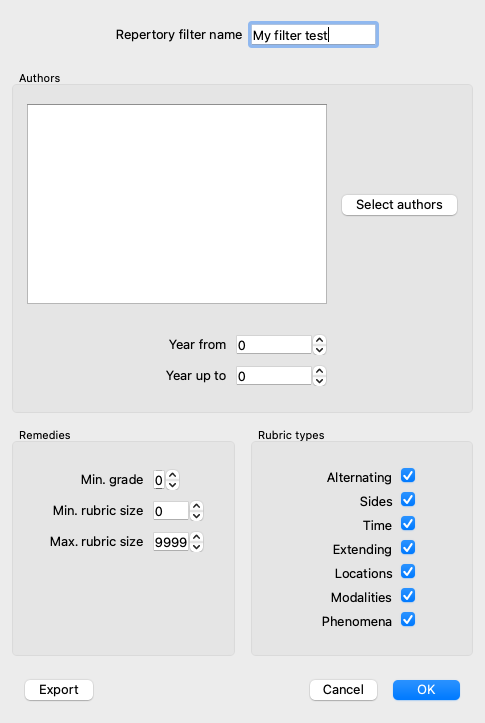This screenshot has height=723, width=485.
Task: Lower Min. grade using down arrow
Action: (172, 485)
